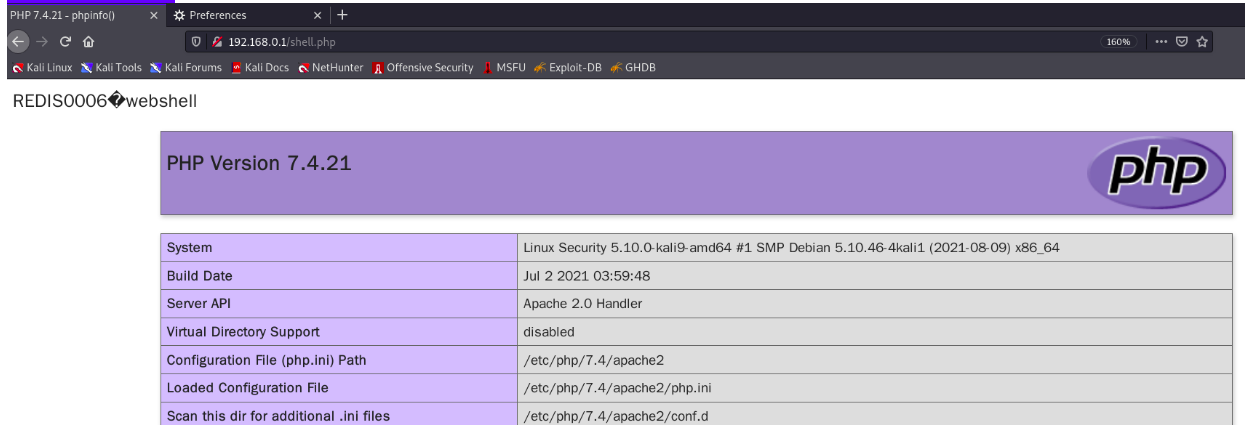Open Kali Linux bookmark
This screenshot has width=1245, height=426.
41,68
